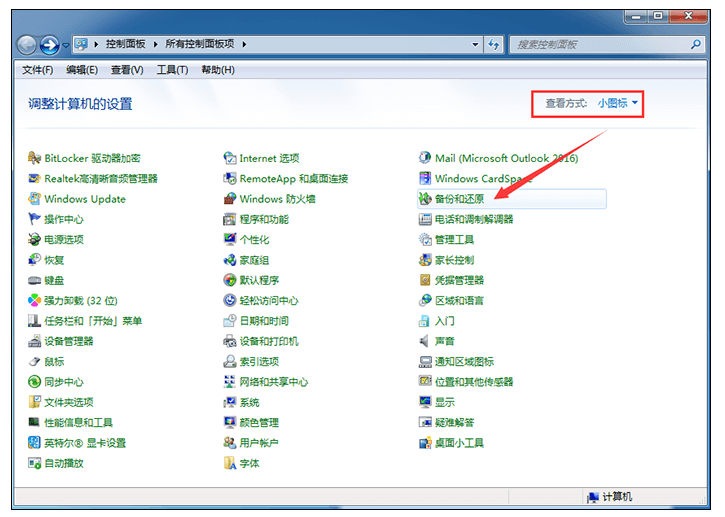Viewport: 725px width, 517px height.
Task: Open the 声音 speaker icon
Action: click(x=425, y=341)
